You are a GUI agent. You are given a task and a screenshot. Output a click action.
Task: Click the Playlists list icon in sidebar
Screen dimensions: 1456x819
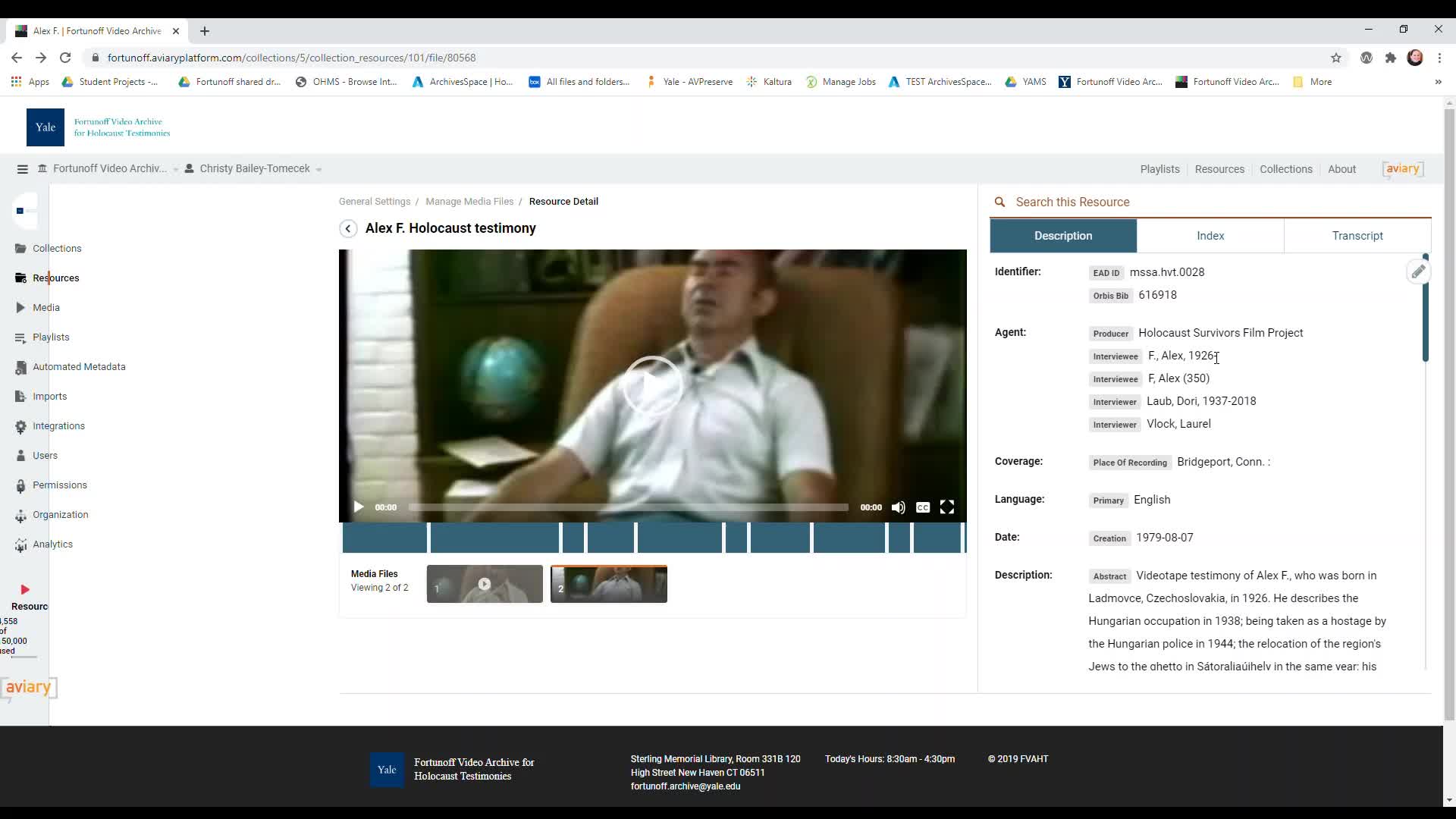pyautogui.click(x=20, y=337)
